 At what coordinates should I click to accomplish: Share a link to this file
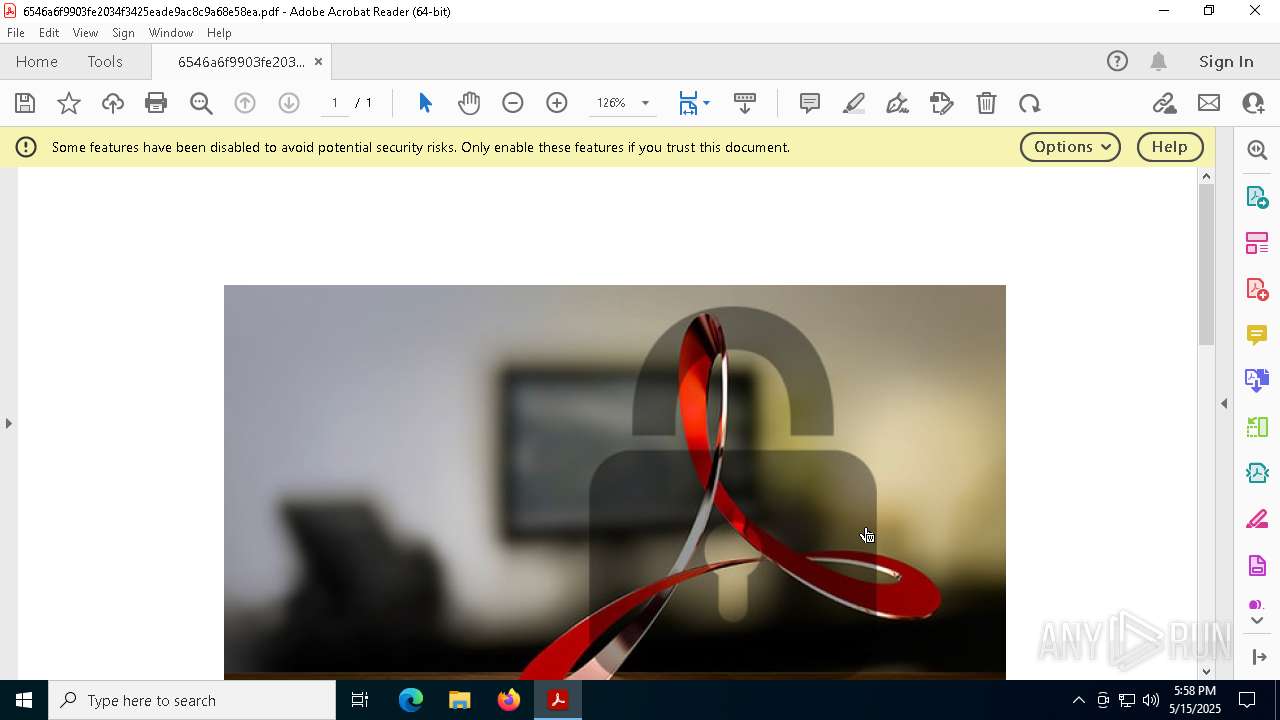point(1164,103)
